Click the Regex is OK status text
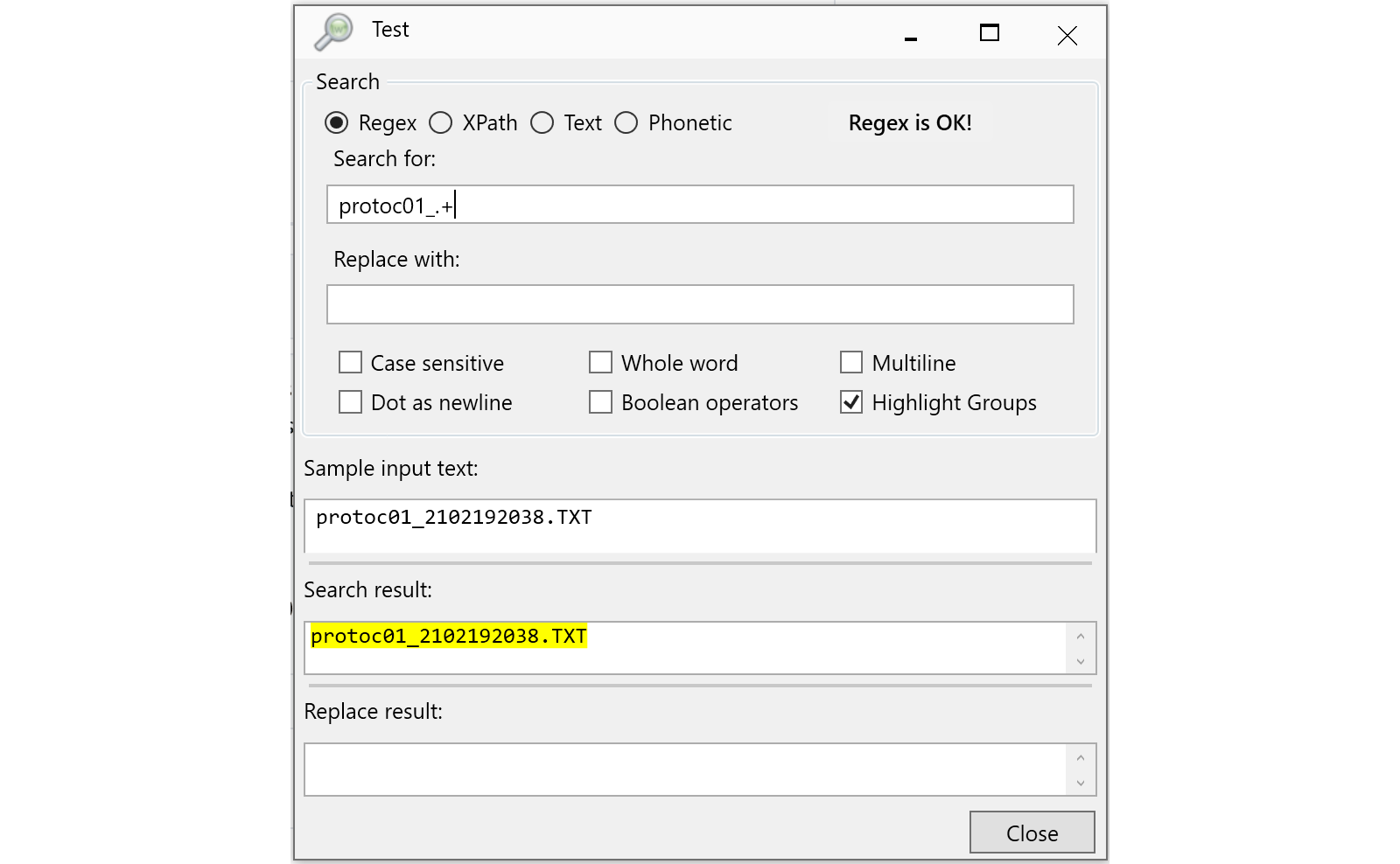The width and height of the screenshot is (1400, 864). coord(910,123)
